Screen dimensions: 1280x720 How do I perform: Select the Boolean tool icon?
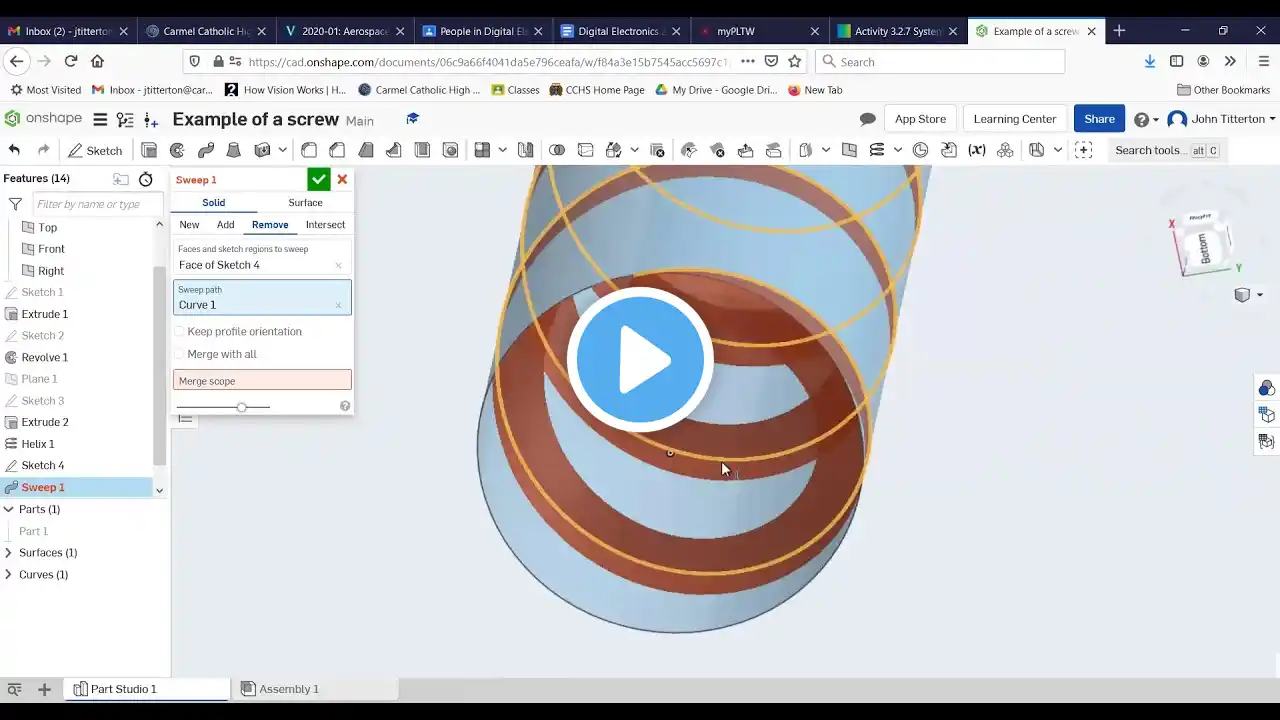[x=557, y=150]
